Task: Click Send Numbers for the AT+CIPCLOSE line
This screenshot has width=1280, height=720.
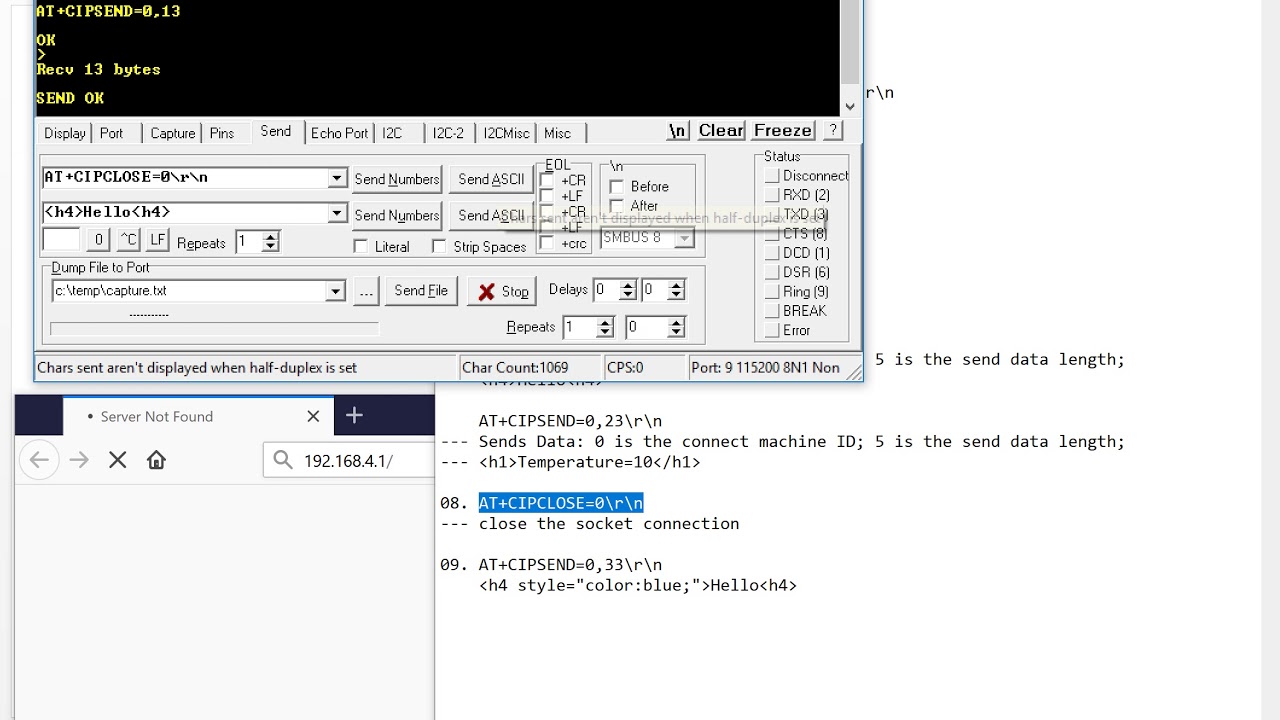Action: pyautogui.click(x=397, y=179)
